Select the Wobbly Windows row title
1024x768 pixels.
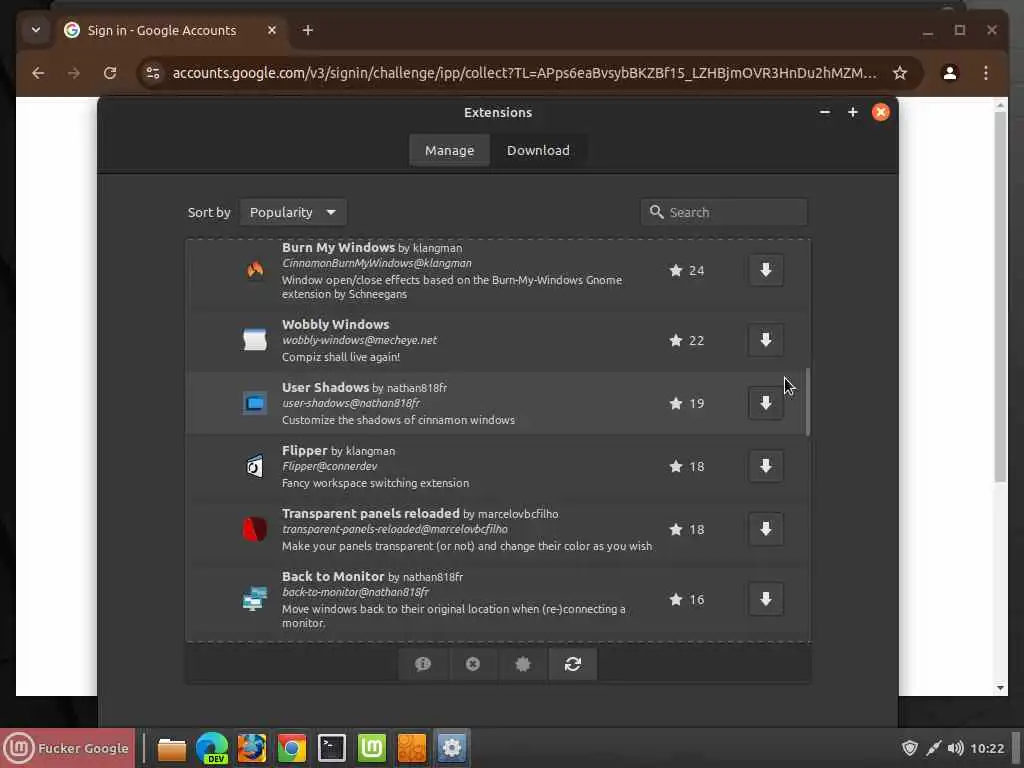click(x=336, y=325)
